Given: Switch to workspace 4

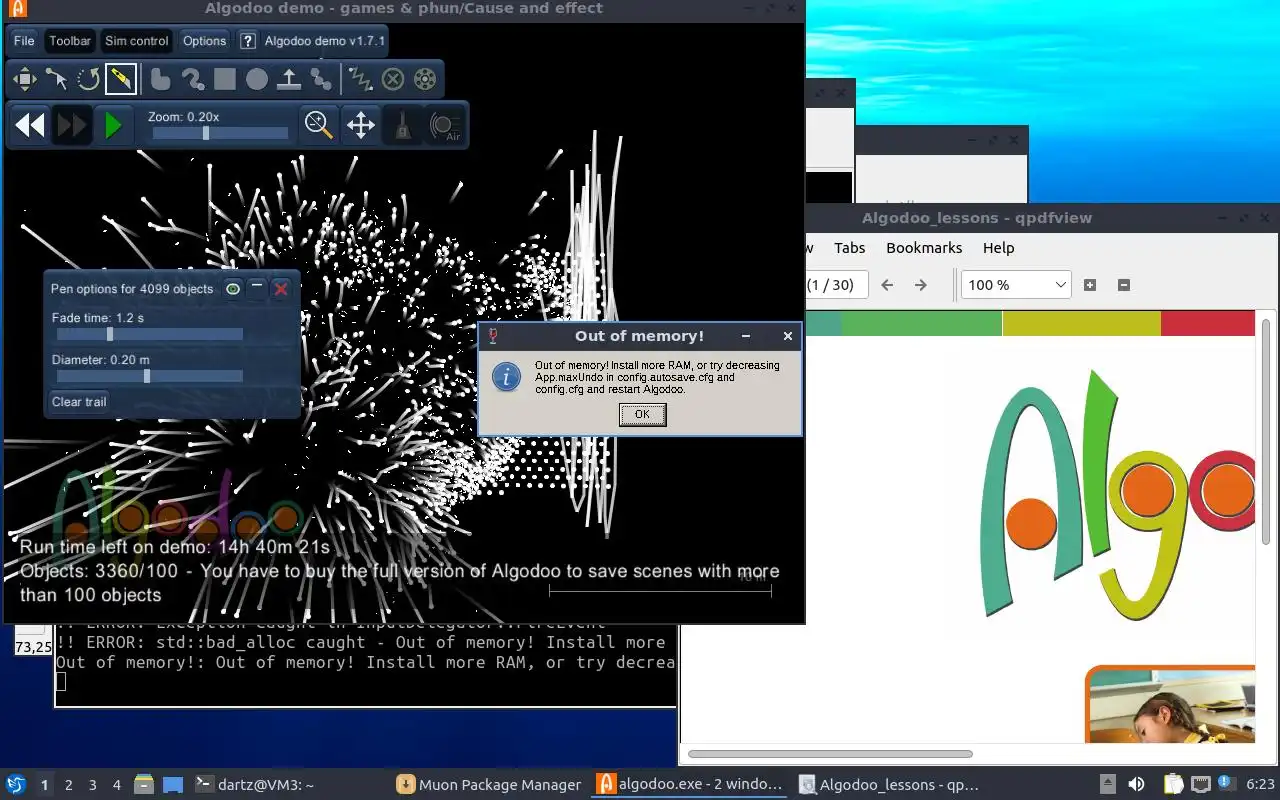Looking at the screenshot, I should (x=117, y=785).
